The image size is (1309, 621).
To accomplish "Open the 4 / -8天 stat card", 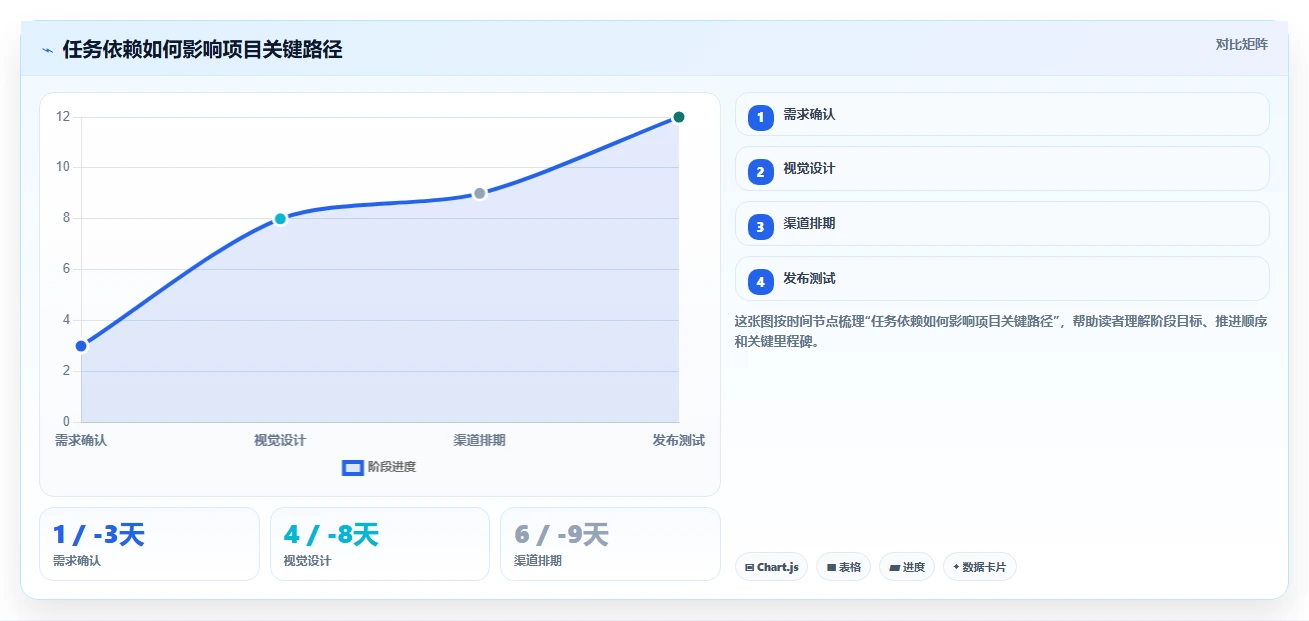I will point(380,544).
